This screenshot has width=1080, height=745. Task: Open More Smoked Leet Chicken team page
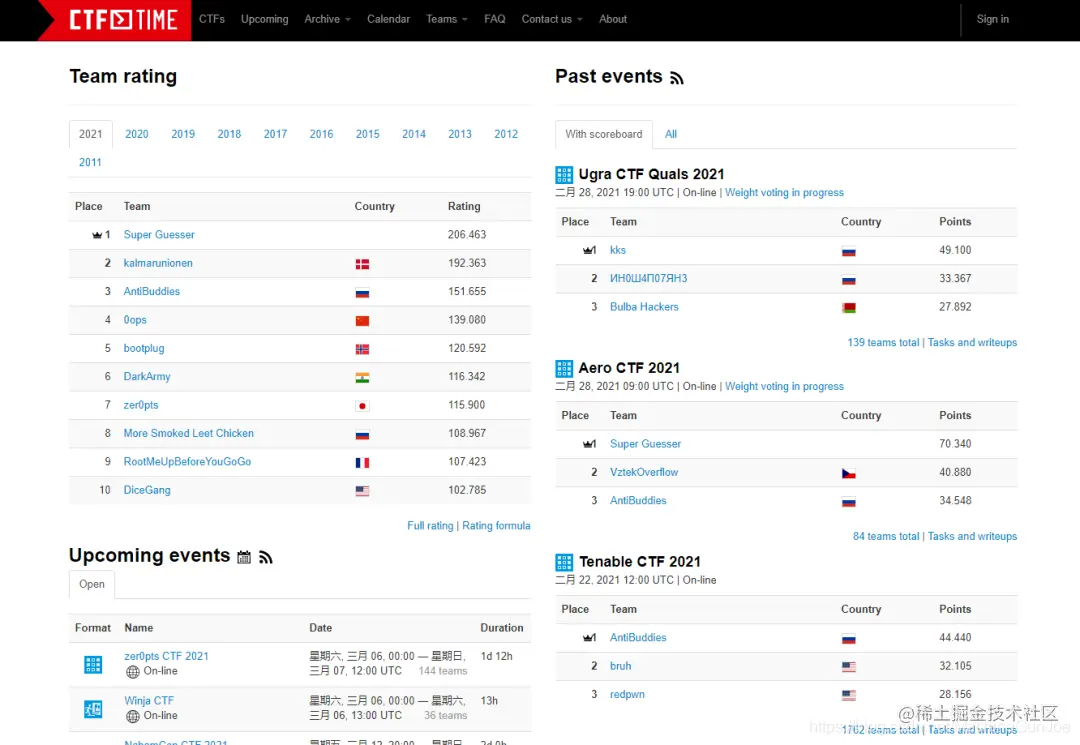pos(189,434)
